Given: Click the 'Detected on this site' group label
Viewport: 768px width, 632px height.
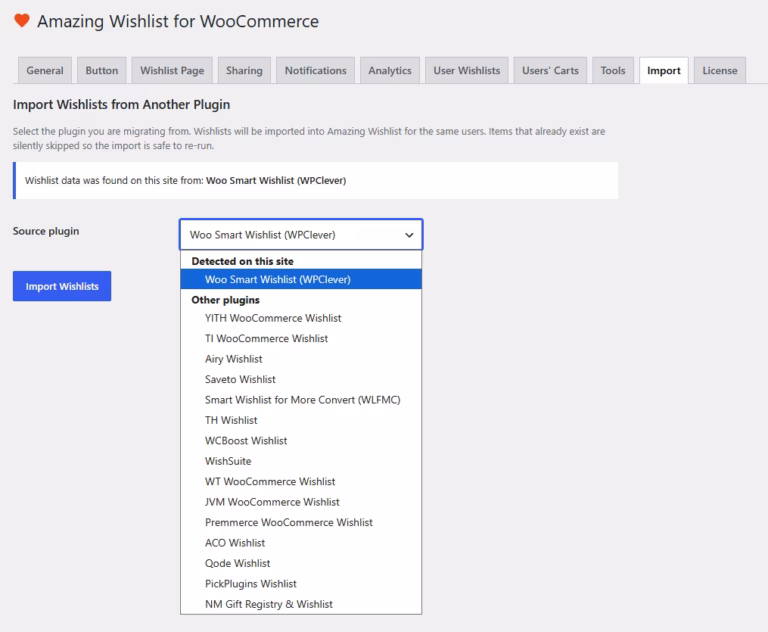Looking at the screenshot, I should 242,261.
